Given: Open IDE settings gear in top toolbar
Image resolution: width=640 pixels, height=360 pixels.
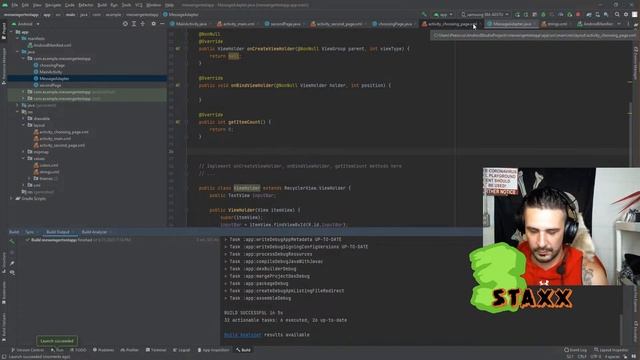Looking at the screenshot, I should pos(626,14).
